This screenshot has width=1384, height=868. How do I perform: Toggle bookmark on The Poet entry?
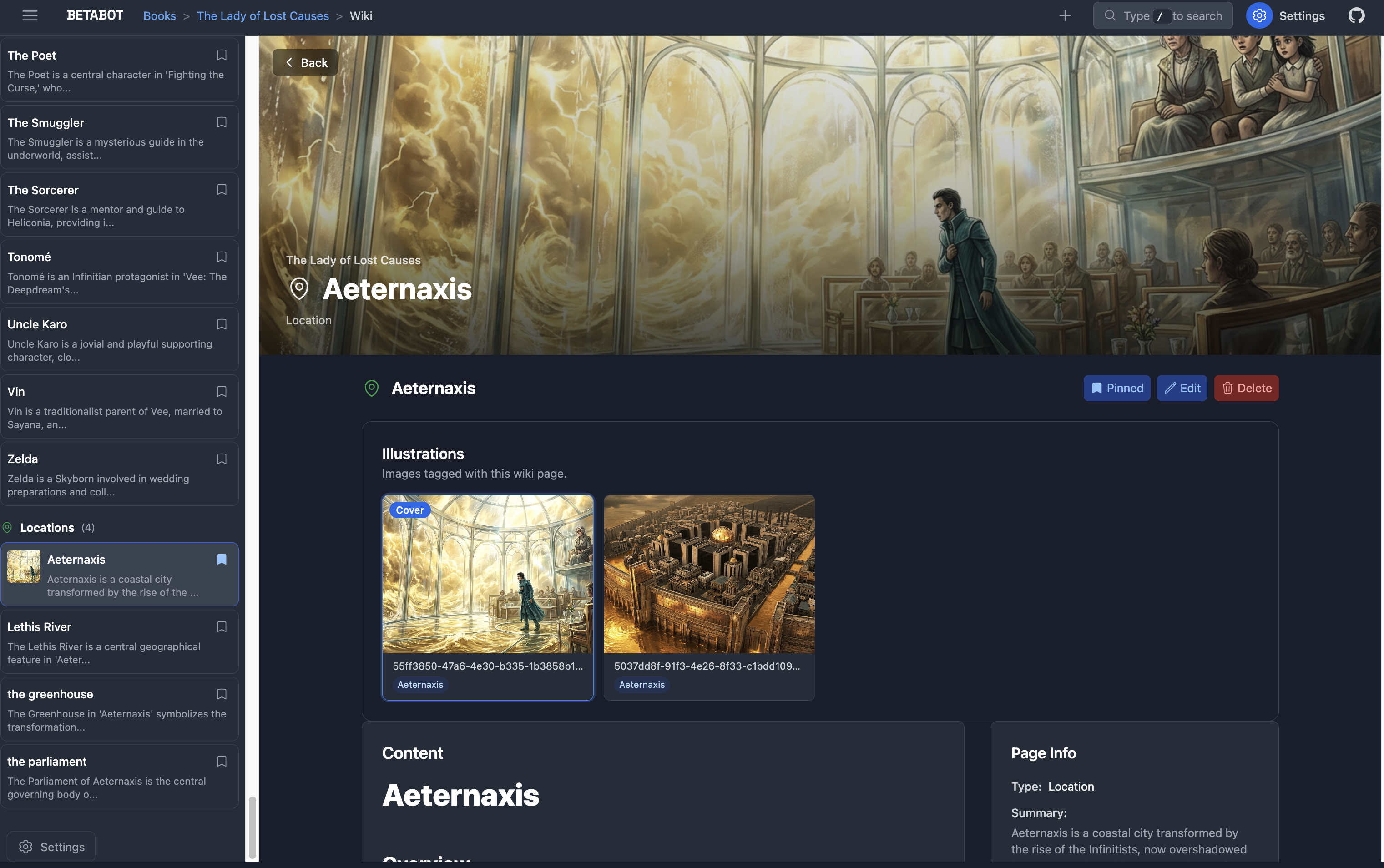(222, 55)
